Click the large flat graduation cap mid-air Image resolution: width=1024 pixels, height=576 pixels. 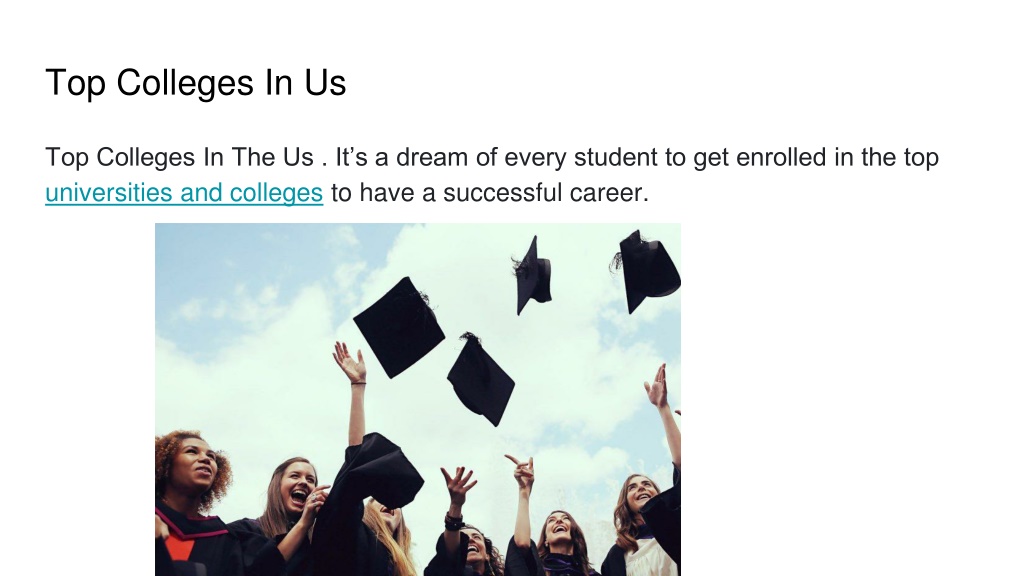tap(399, 327)
